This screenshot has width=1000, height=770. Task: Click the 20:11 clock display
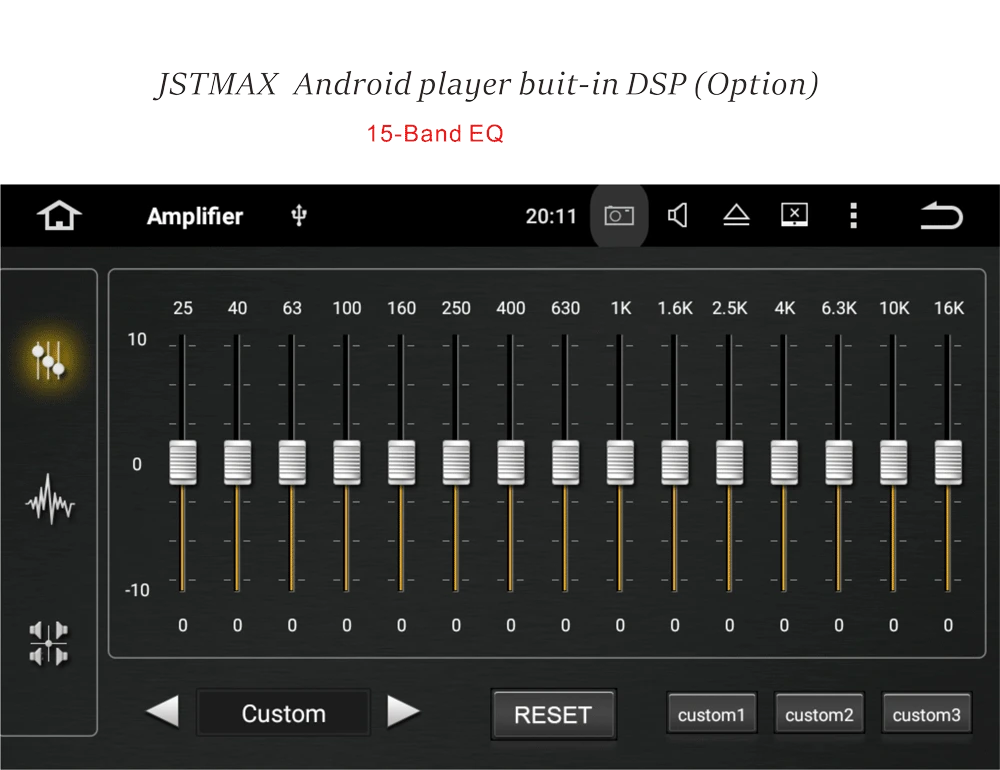[x=551, y=216]
